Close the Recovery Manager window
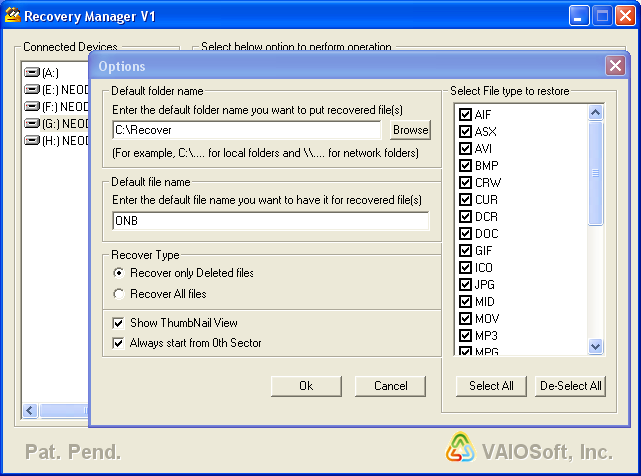This screenshot has height=476, width=641. tap(625, 16)
